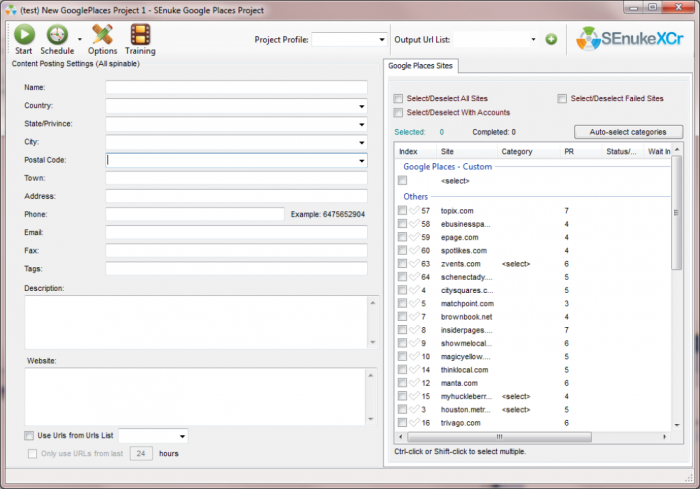Check the topix.com site checkbox
The width and height of the screenshot is (700, 489).
(x=402, y=210)
